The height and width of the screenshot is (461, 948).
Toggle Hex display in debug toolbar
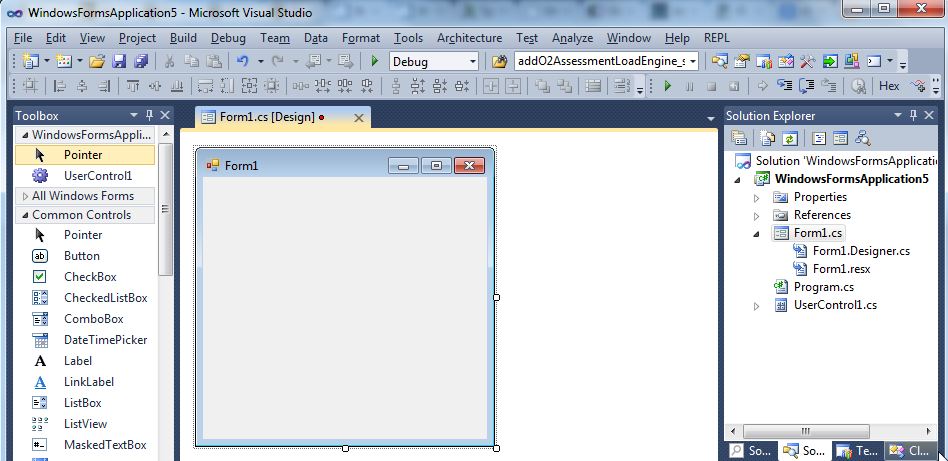point(889,86)
